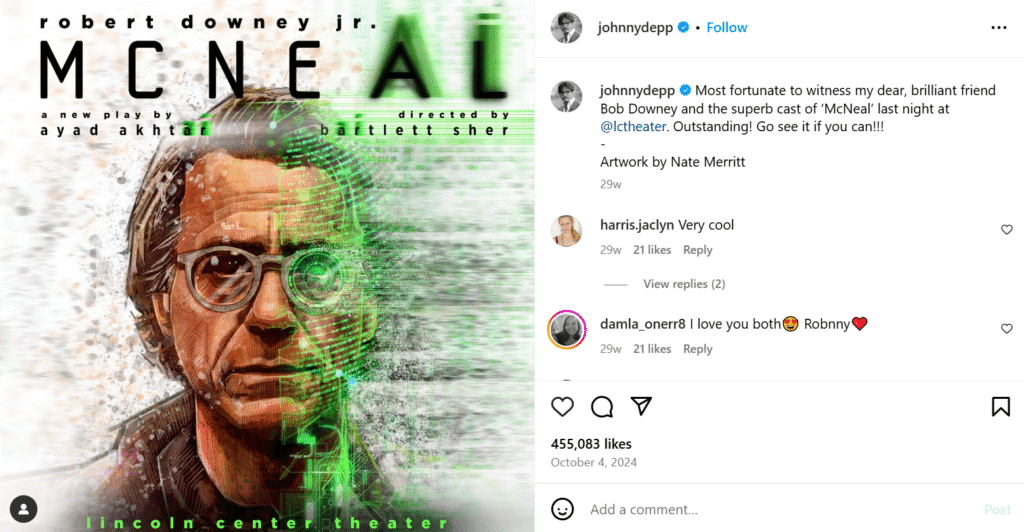View tagged people icon on the poster

tap(24, 509)
